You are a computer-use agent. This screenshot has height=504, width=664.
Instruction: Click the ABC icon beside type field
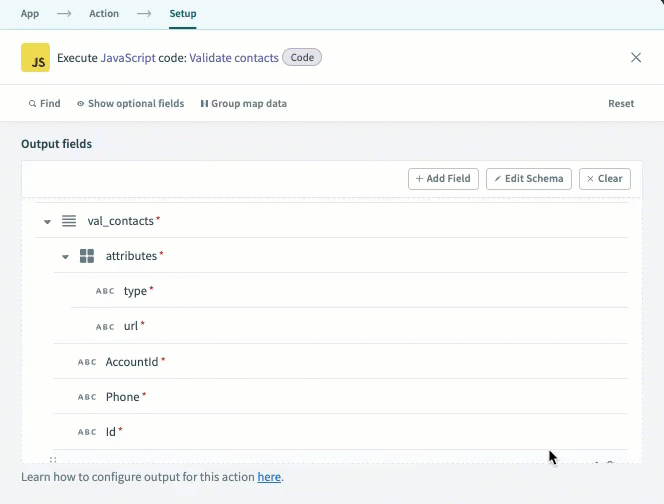pos(105,291)
